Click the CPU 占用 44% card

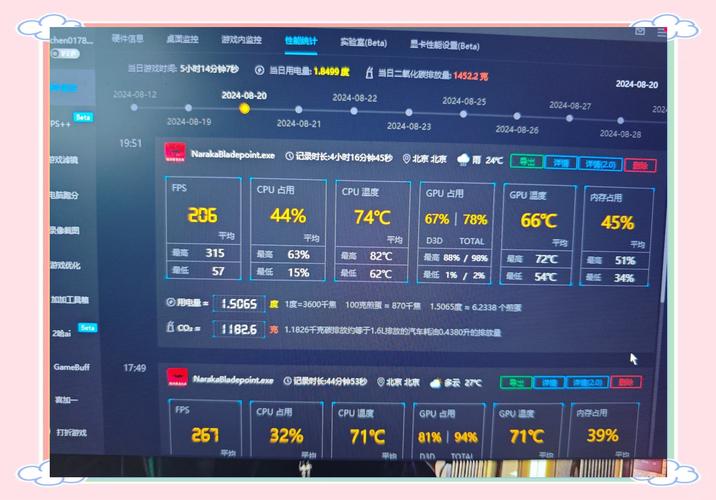pos(288,229)
